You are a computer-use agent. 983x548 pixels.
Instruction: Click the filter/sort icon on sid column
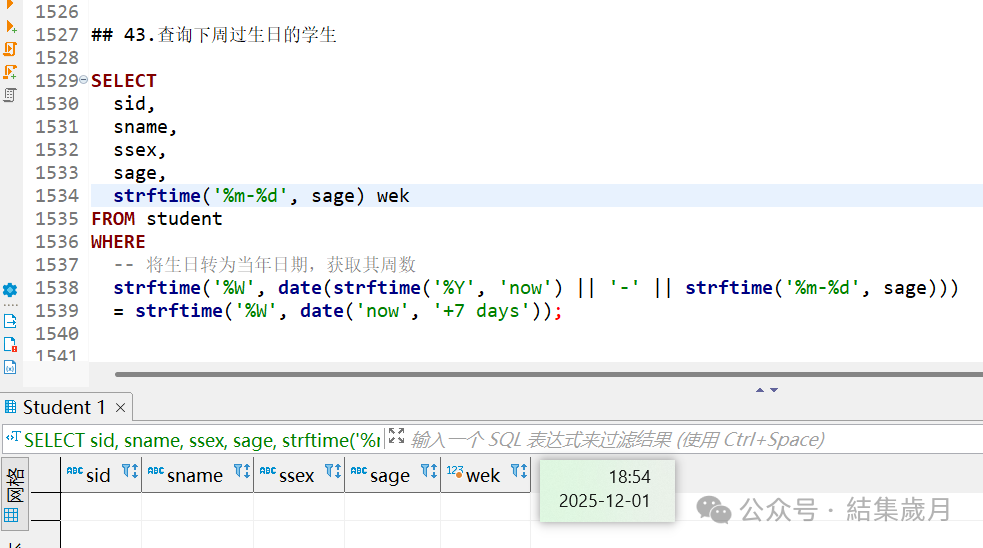[130, 471]
